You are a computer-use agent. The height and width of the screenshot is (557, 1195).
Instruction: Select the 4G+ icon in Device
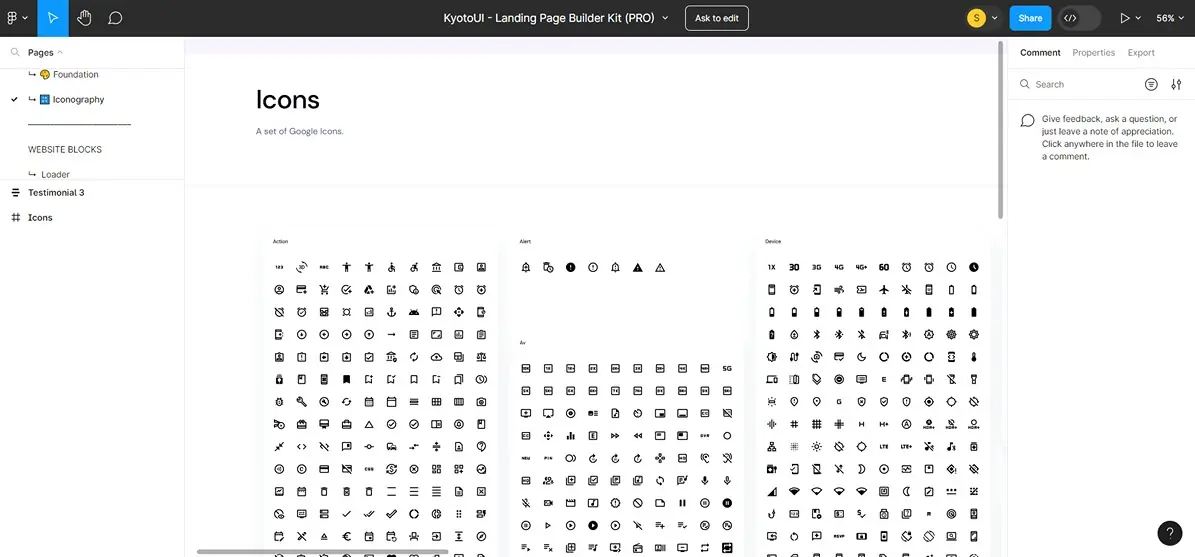click(x=861, y=267)
